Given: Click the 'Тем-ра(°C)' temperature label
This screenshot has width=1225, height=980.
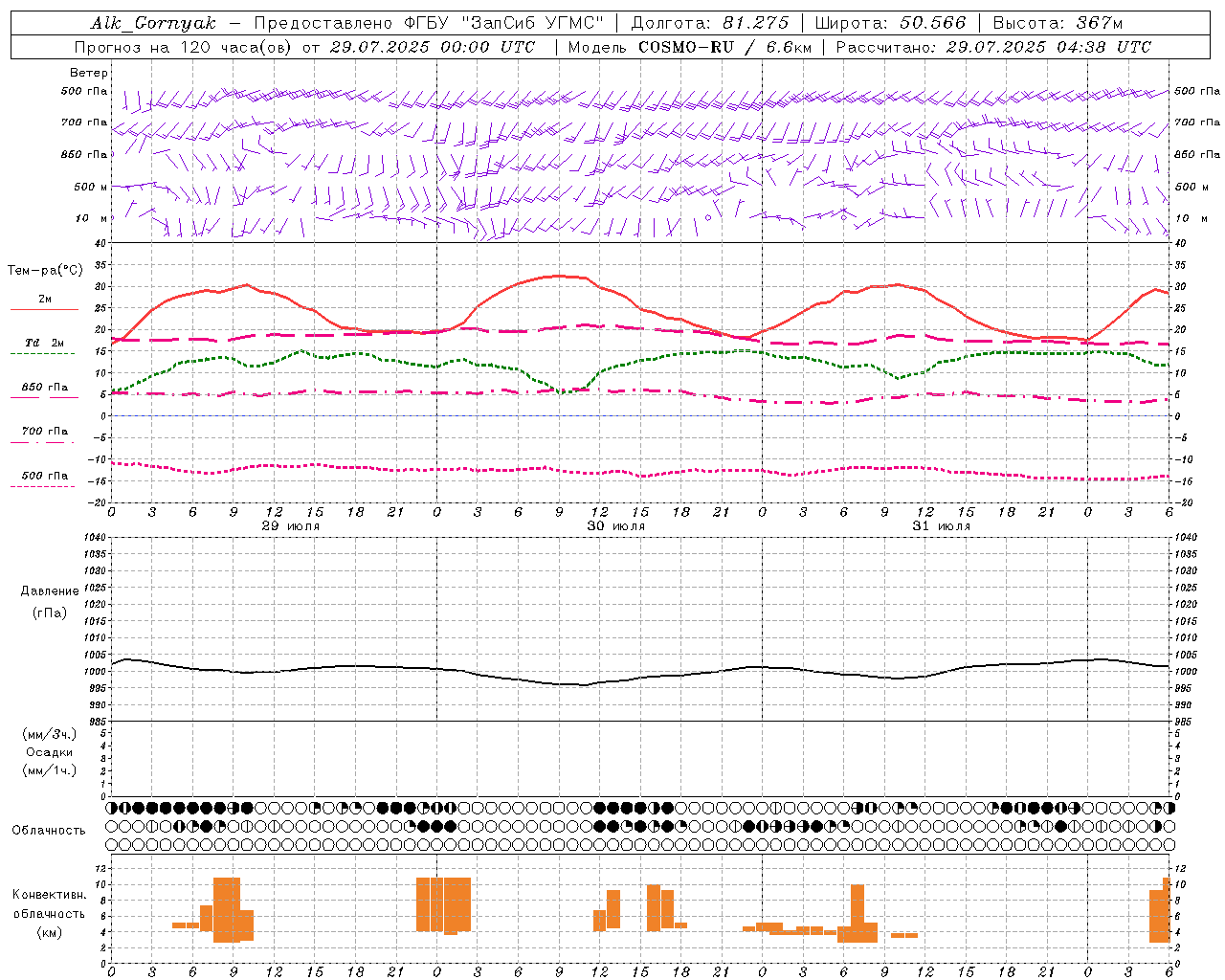Looking at the screenshot, I should 45,271.
